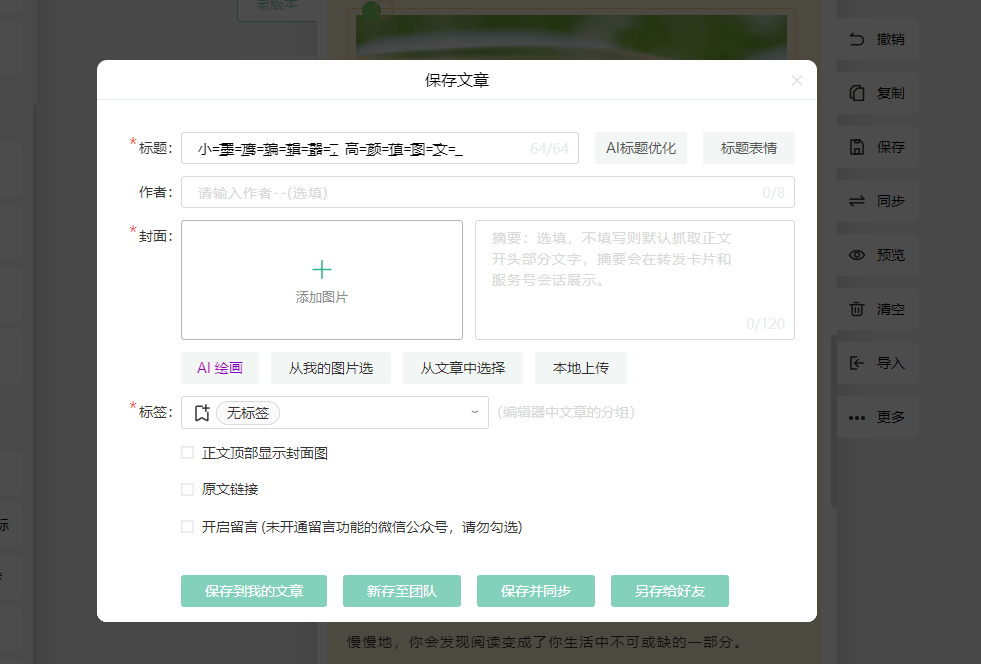Image resolution: width=981 pixels, height=664 pixels.
Task: Open 预览 preview via eye icon
Action: pos(856,255)
